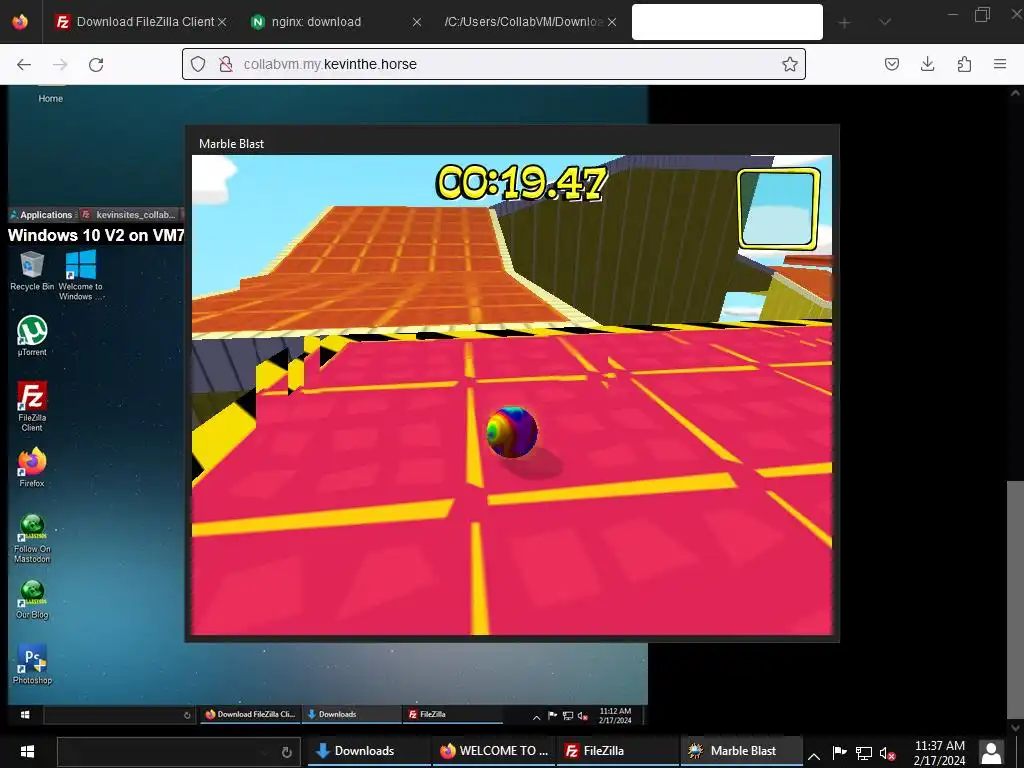
Task: Click the tracking protection shield icon
Action: coord(198,64)
